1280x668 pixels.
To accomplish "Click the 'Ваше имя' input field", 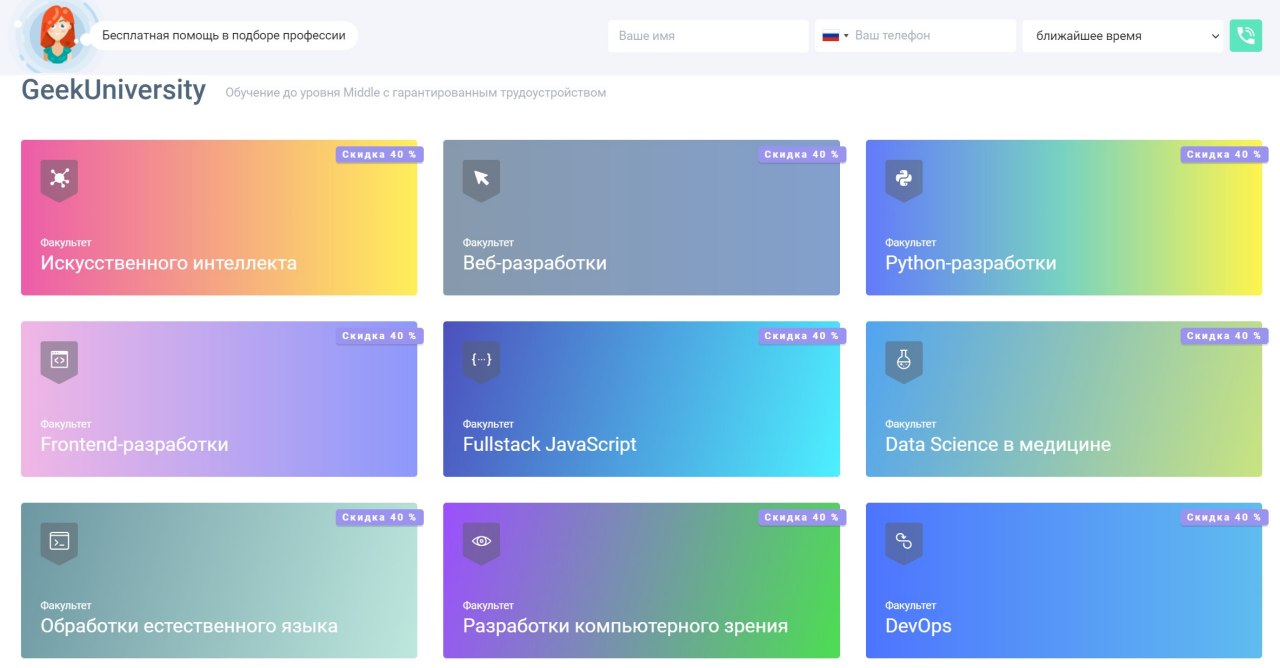I will tap(708, 36).
